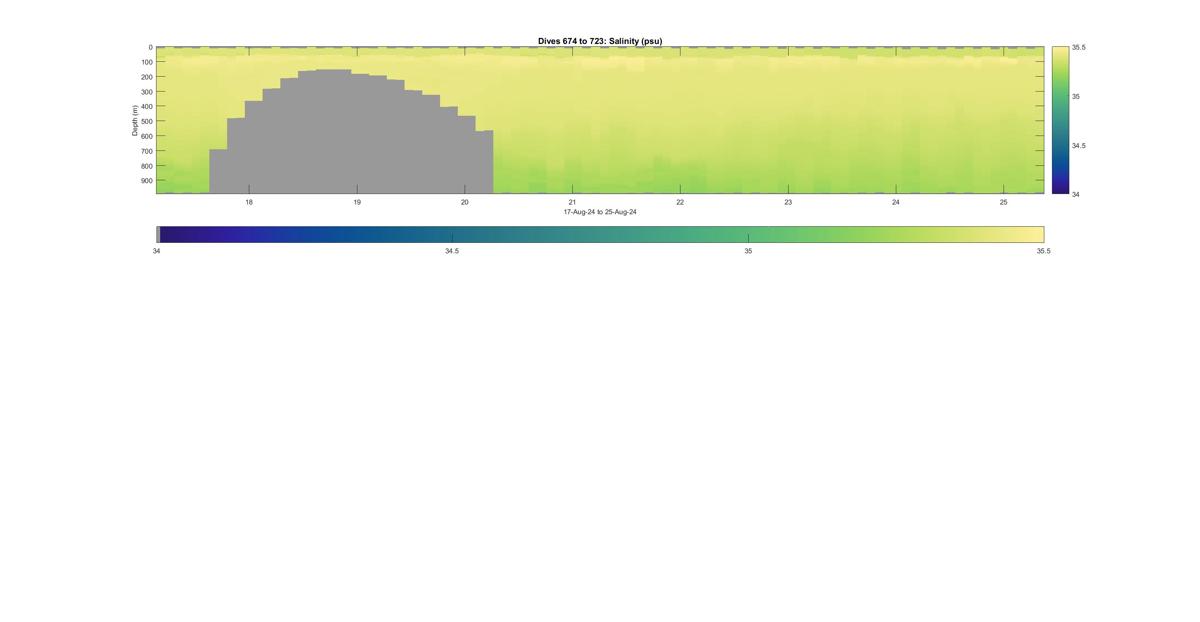The height and width of the screenshot is (622, 1200).
Task: Select depth tick label "500"
Action: click(x=146, y=122)
